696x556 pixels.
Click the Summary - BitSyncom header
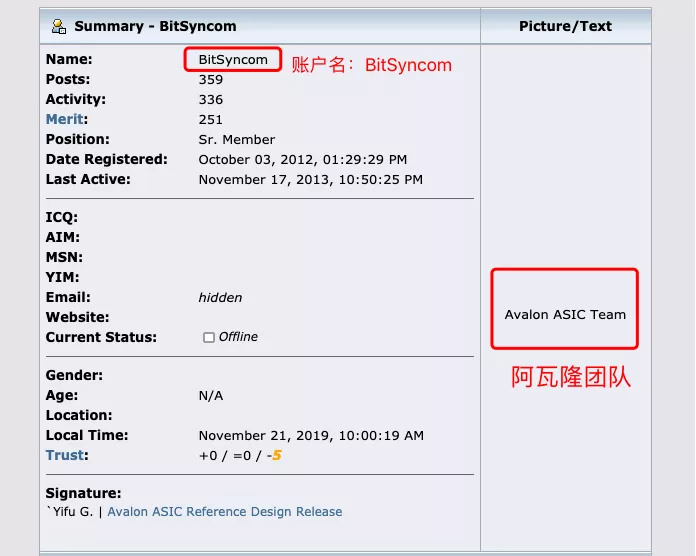pos(155,26)
